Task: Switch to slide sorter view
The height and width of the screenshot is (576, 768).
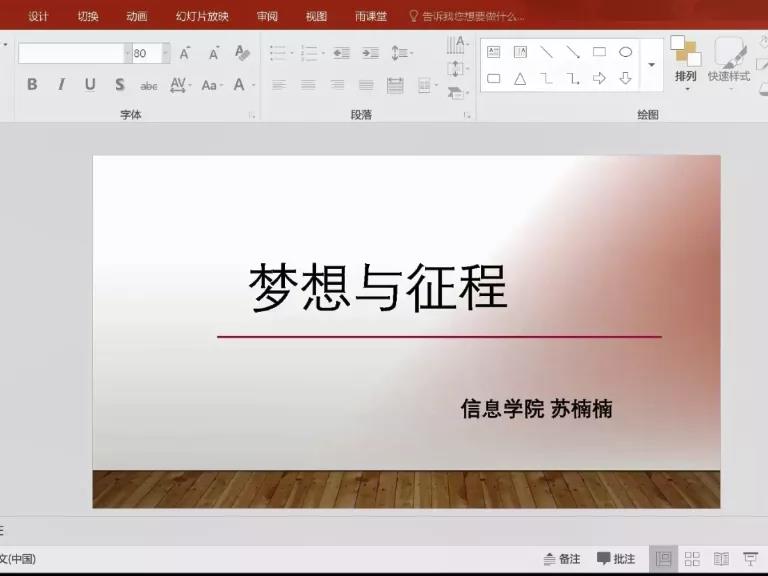Action: (x=692, y=559)
